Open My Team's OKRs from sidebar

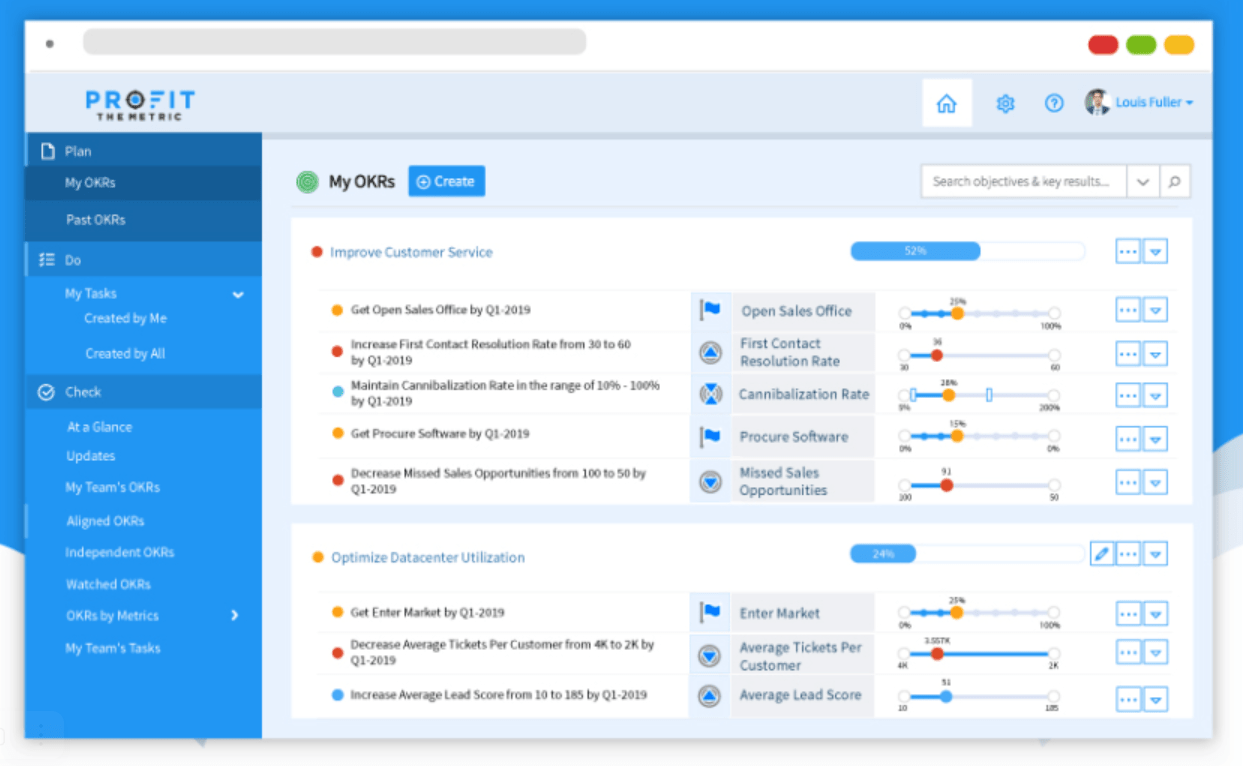pyautogui.click(x=112, y=488)
